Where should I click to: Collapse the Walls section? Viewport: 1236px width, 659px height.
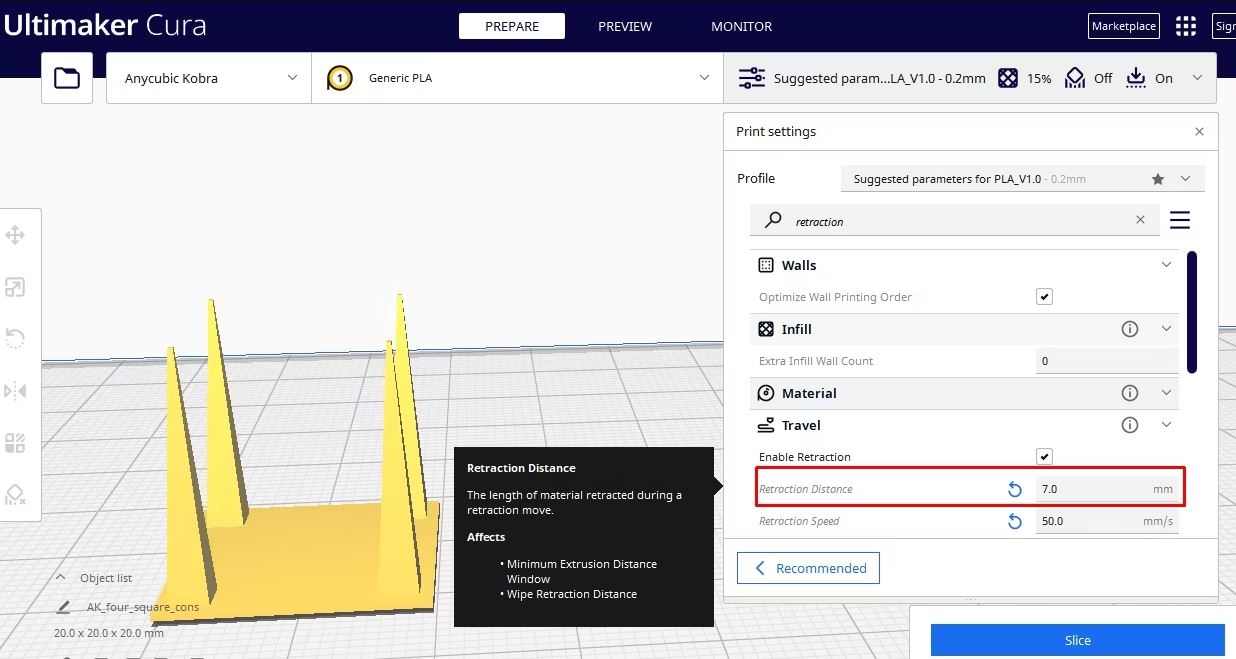point(1166,265)
